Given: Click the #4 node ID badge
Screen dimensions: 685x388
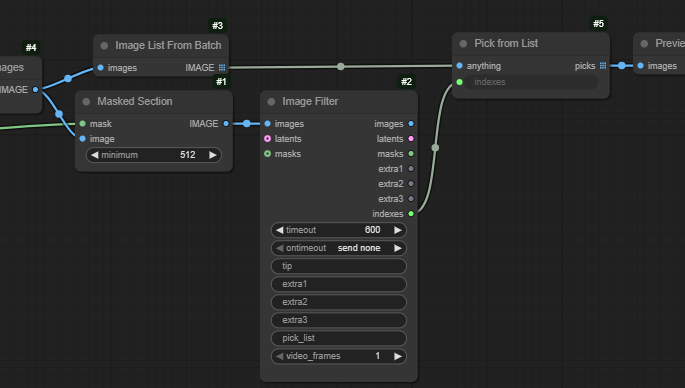Looking at the screenshot, I should (x=31, y=47).
